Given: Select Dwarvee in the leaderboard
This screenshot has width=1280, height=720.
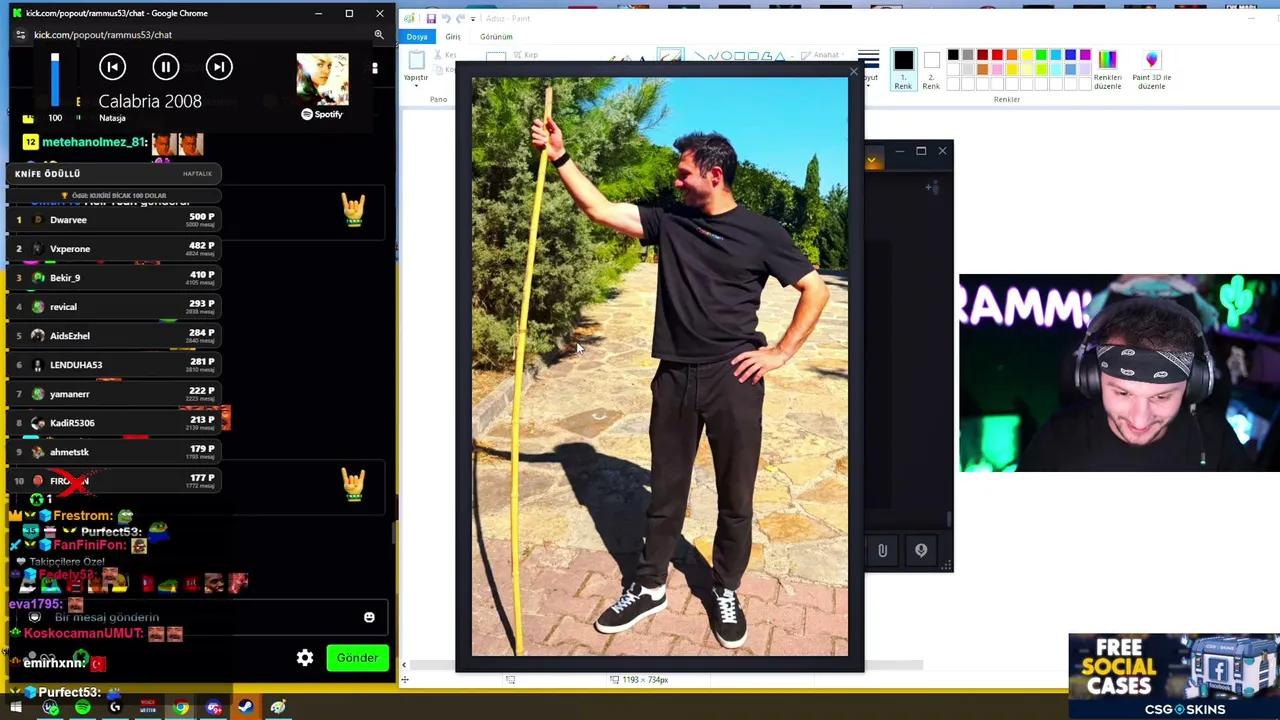Looking at the screenshot, I should point(113,219).
